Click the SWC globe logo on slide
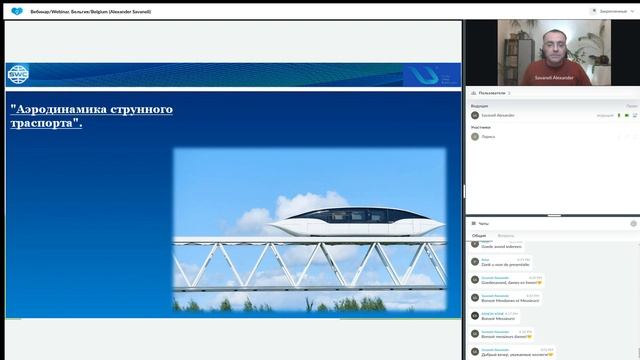Viewport: 640px width, 360px height. [18, 75]
